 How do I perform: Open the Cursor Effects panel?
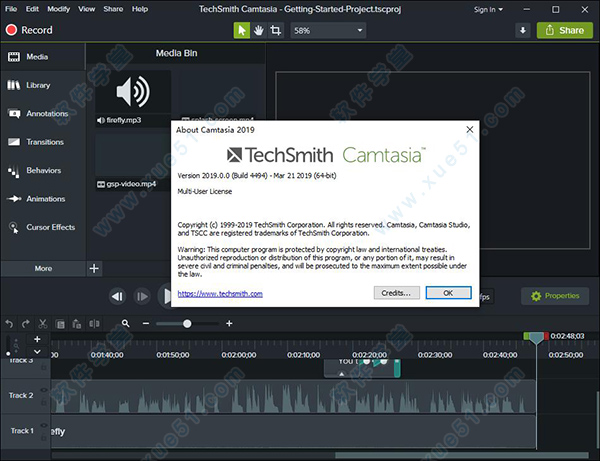pos(42,227)
